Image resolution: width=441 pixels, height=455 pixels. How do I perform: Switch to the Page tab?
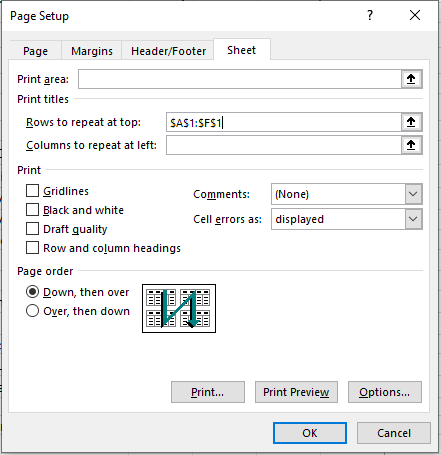(35, 51)
